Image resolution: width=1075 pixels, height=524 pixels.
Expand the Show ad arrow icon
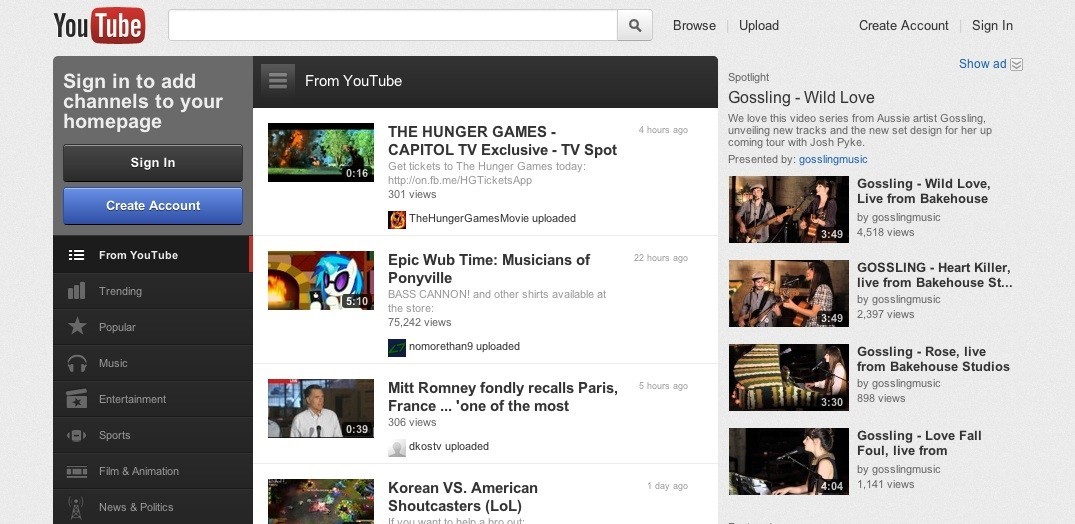[1017, 64]
